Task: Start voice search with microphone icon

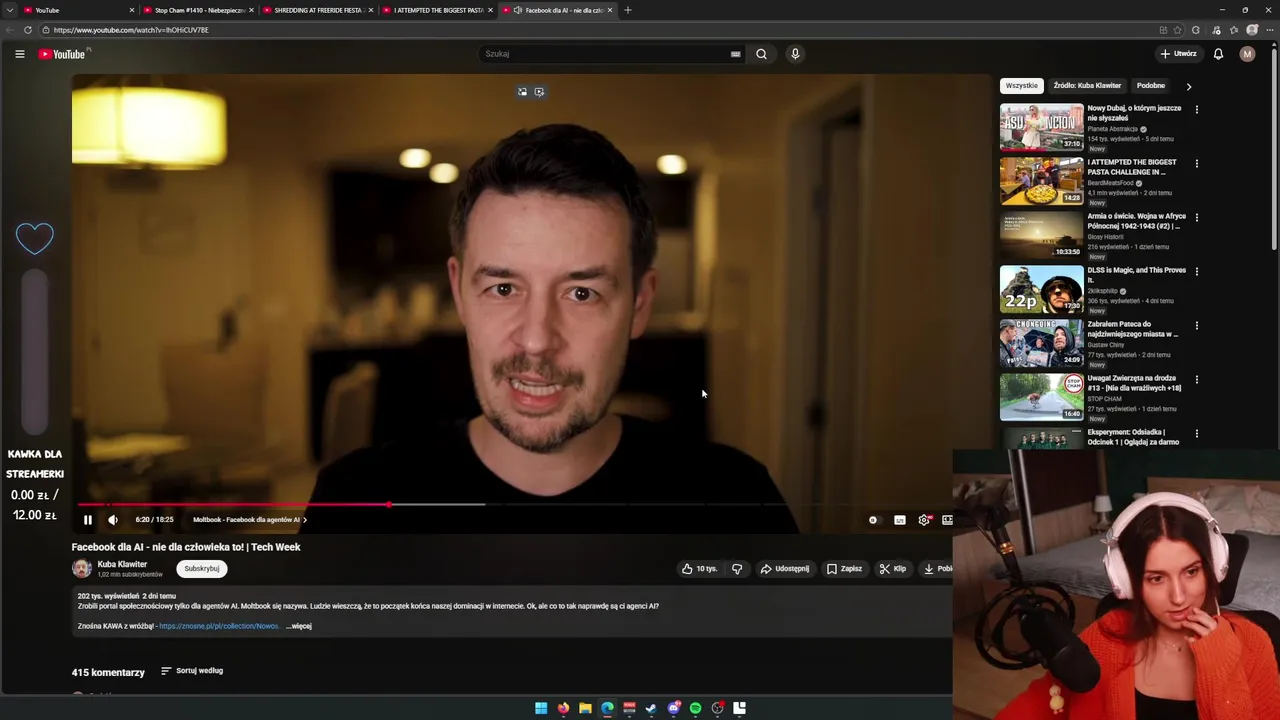Action: (x=795, y=54)
